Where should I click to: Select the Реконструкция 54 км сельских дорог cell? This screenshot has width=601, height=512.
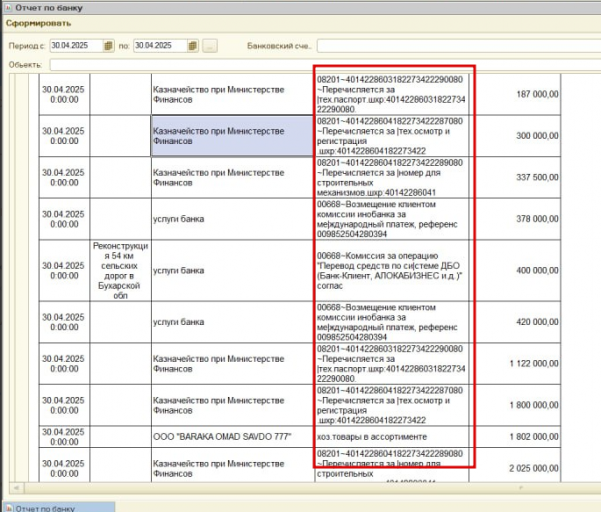tap(119, 269)
